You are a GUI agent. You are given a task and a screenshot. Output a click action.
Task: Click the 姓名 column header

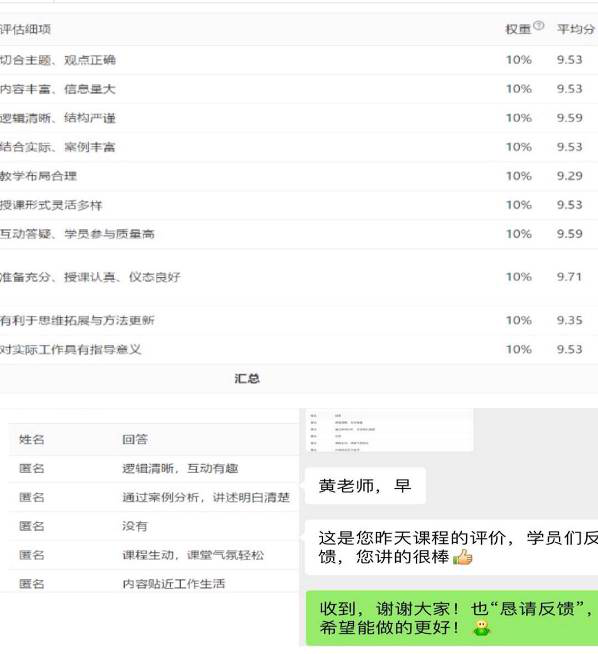32,439
